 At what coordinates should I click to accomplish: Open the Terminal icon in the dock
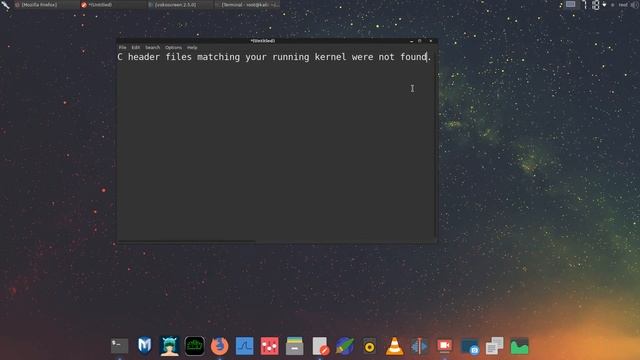coord(120,346)
